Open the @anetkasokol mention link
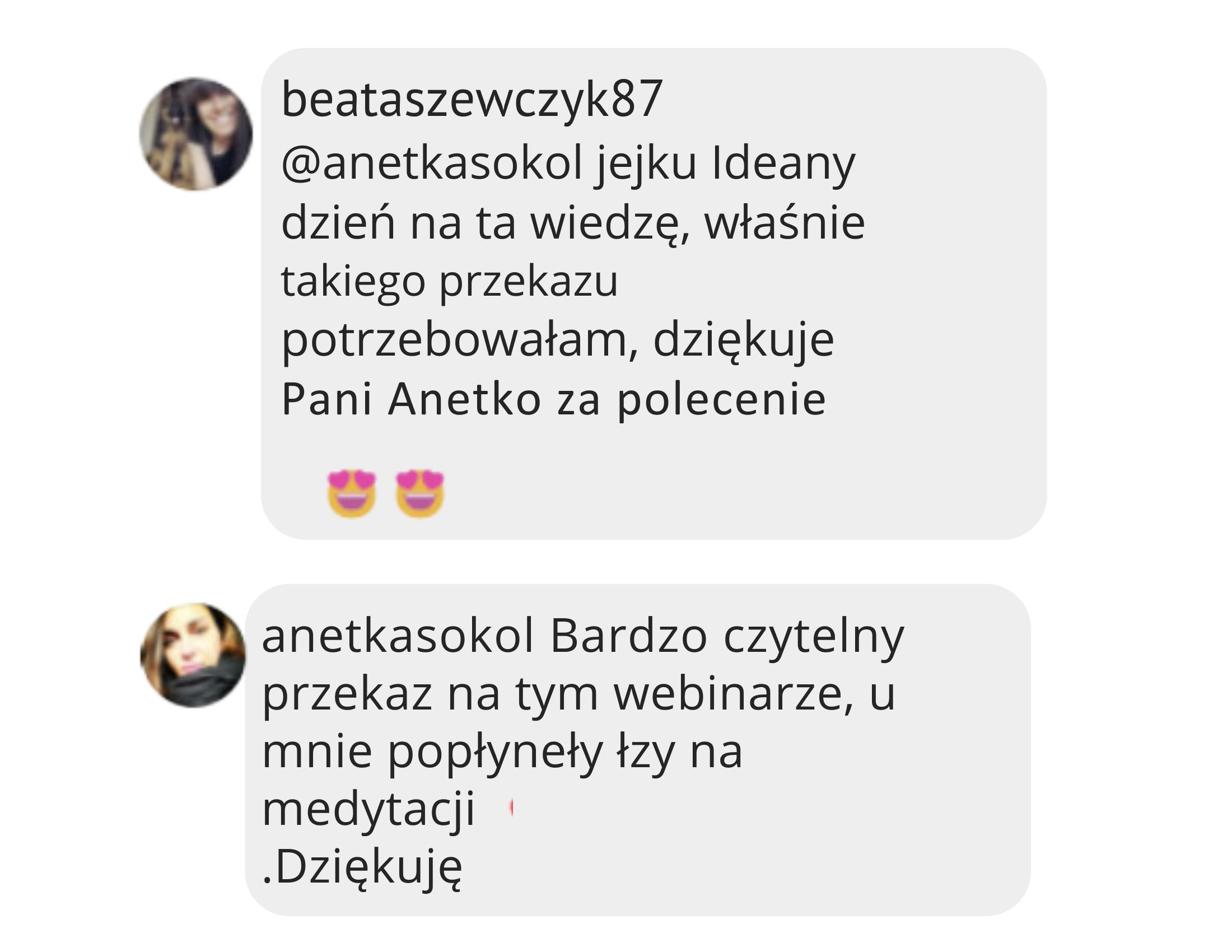Viewport: 1232px width, 952px height. click(432, 164)
